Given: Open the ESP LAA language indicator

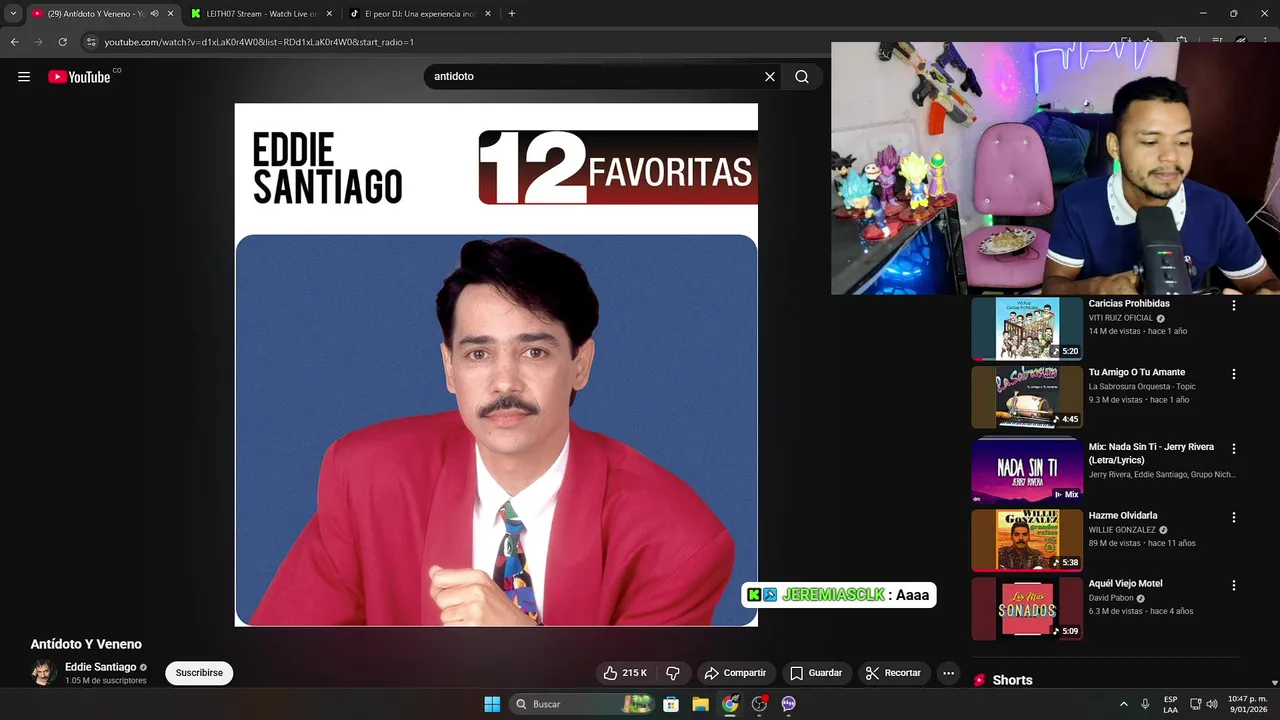Looking at the screenshot, I should coord(1170,704).
